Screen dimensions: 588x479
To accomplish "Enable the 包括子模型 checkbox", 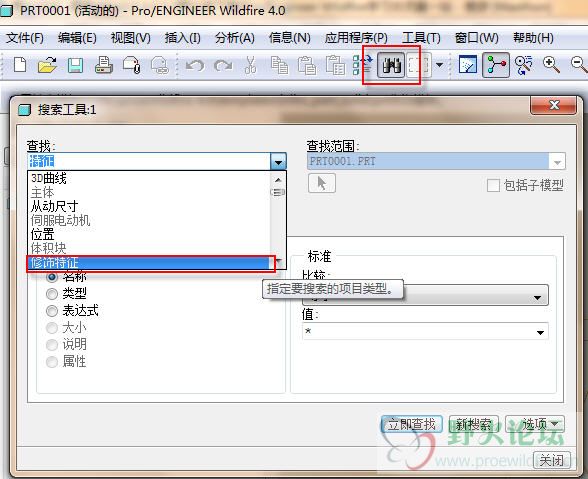I will click(x=493, y=185).
